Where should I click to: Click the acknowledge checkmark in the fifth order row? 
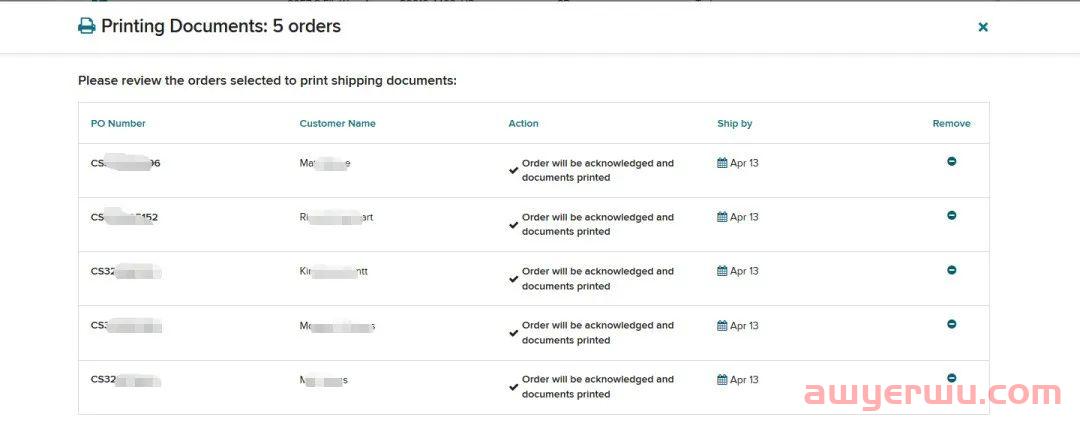click(513, 387)
